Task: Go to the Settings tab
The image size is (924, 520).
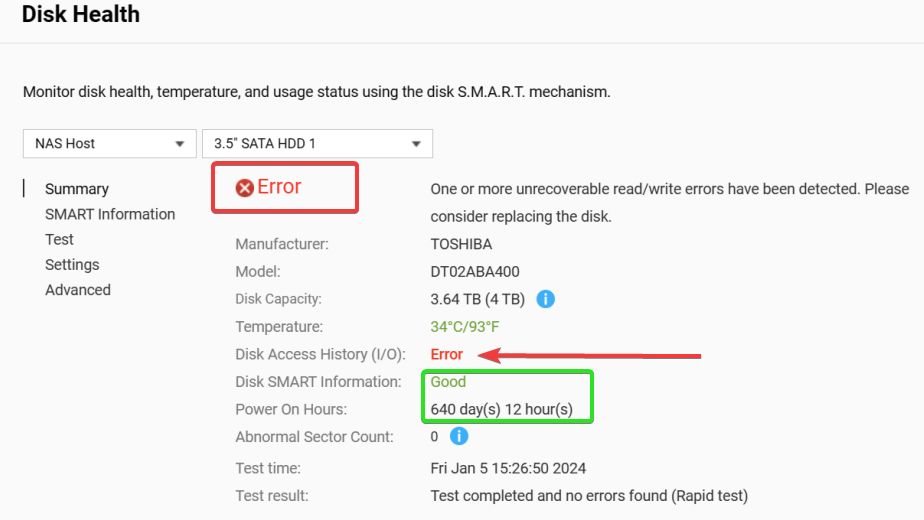Action: pyautogui.click(x=72, y=265)
